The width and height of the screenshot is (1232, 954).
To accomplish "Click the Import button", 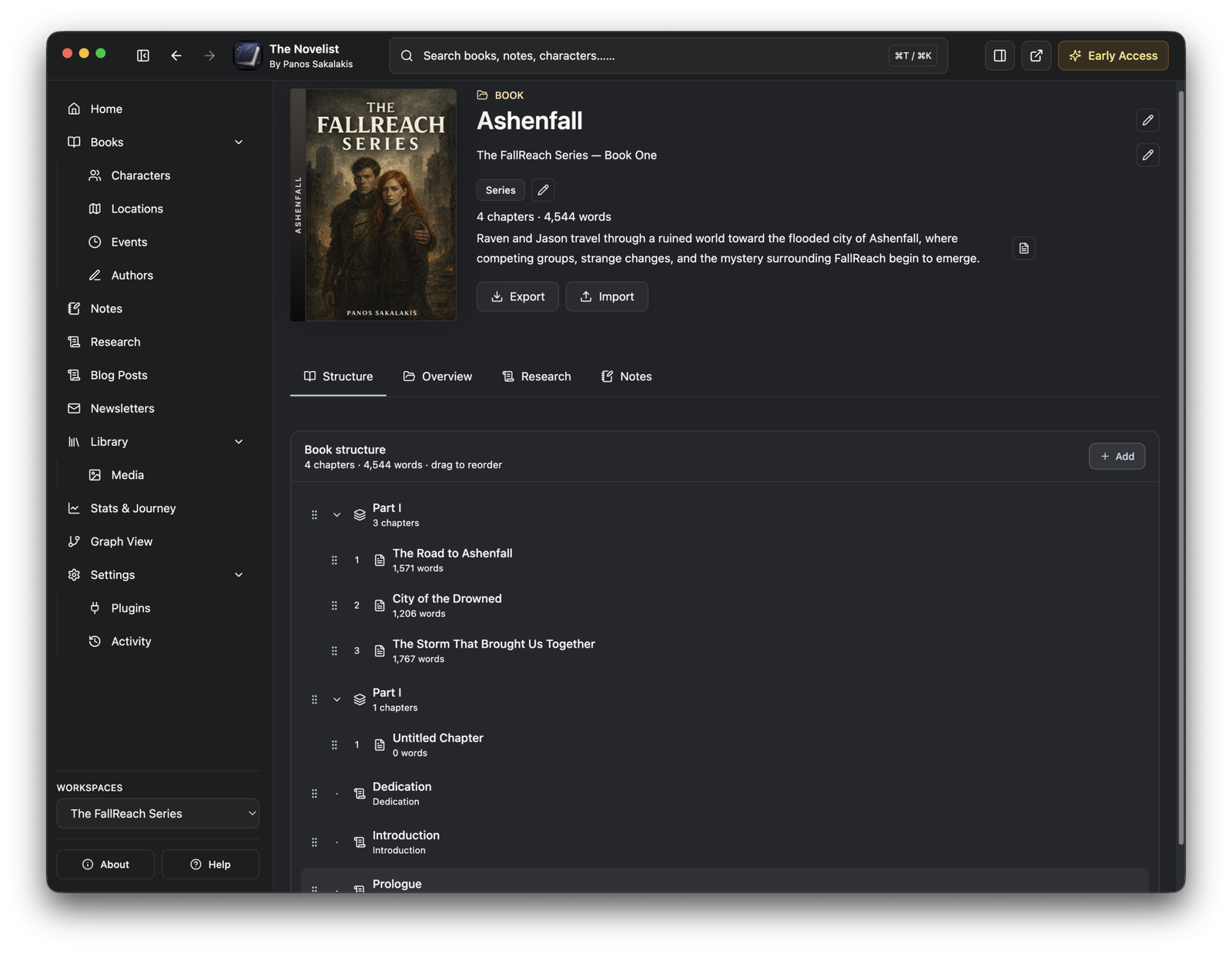I will coord(607,296).
